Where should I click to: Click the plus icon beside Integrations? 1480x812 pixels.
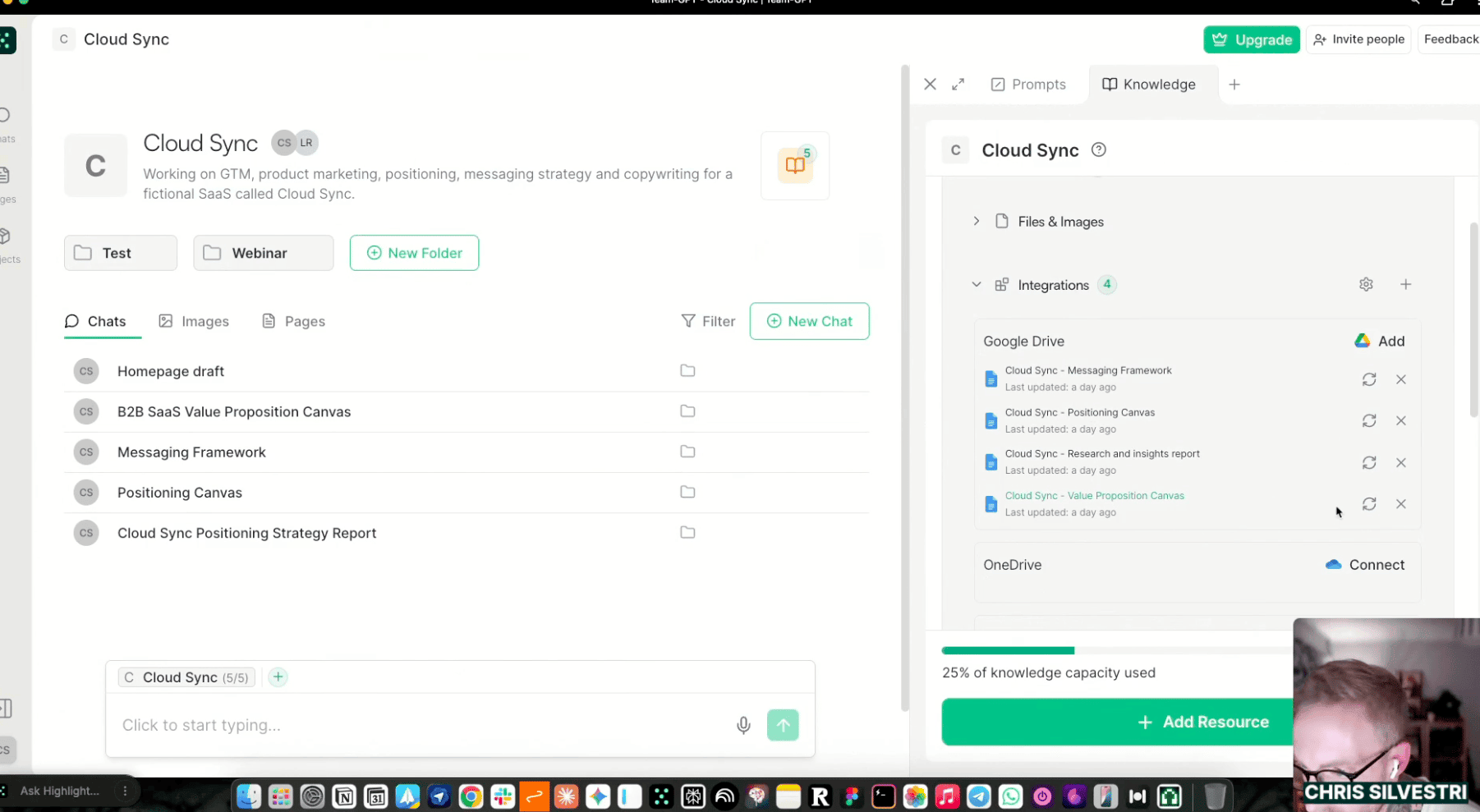pyautogui.click(x=1406, y=285)
